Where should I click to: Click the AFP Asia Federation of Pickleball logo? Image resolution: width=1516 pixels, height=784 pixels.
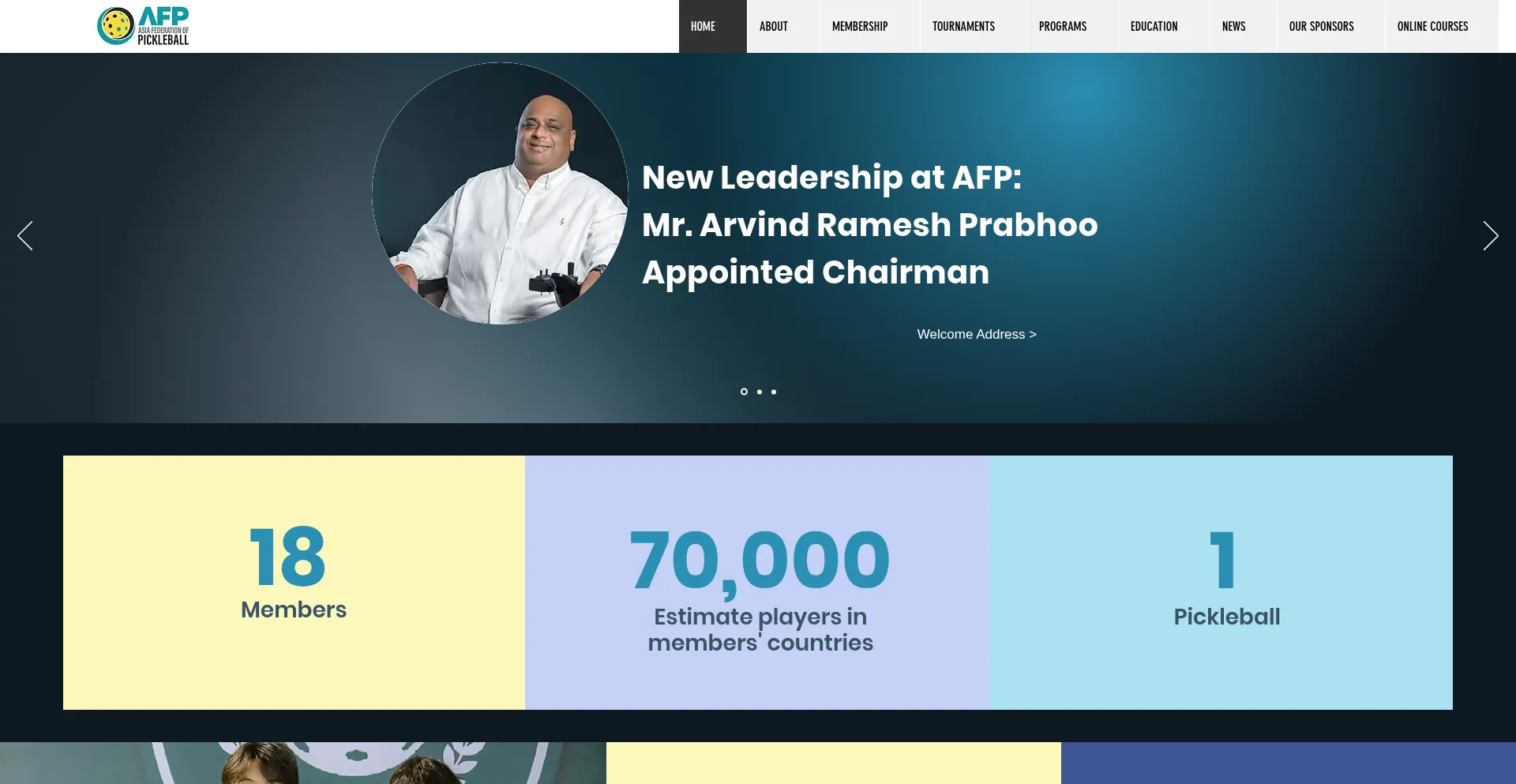coord(143,26)
